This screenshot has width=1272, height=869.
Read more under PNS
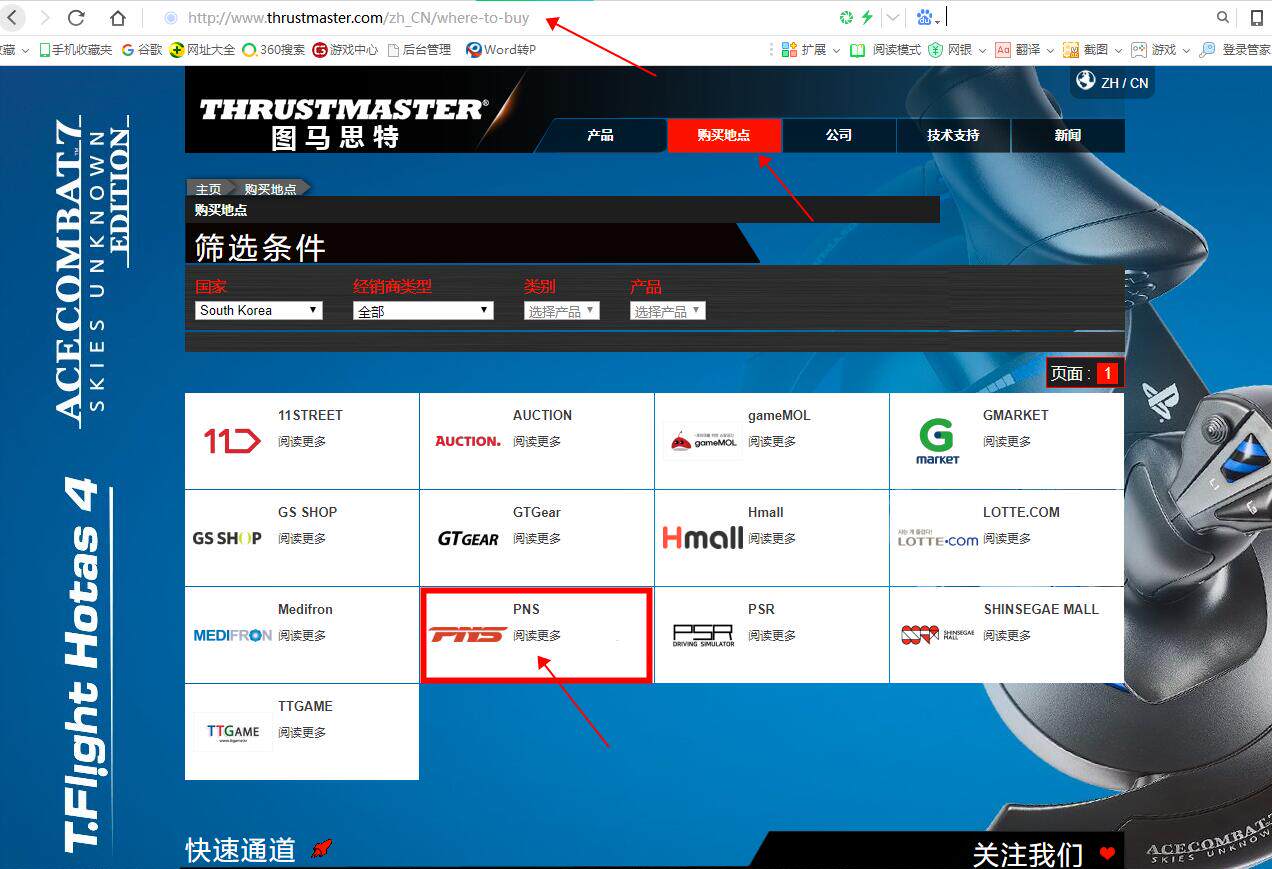pos(537,635)
